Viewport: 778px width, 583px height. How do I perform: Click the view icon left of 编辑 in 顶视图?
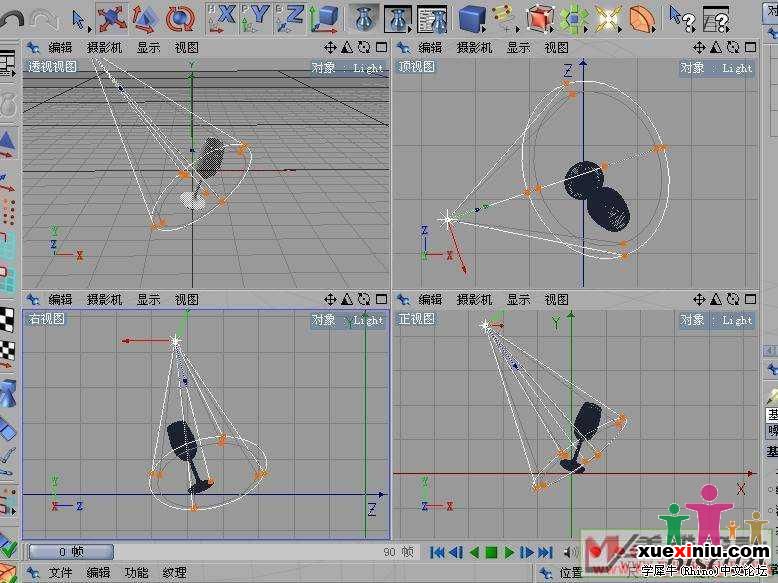pyautogui.click(x=403, y=48)
